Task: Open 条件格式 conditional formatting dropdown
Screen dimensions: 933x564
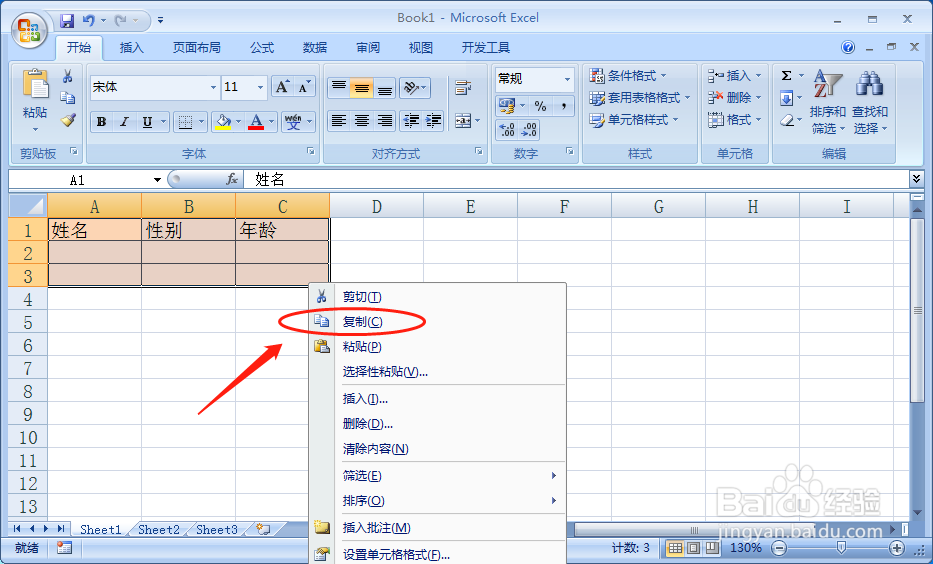Action: click(628, 76)
